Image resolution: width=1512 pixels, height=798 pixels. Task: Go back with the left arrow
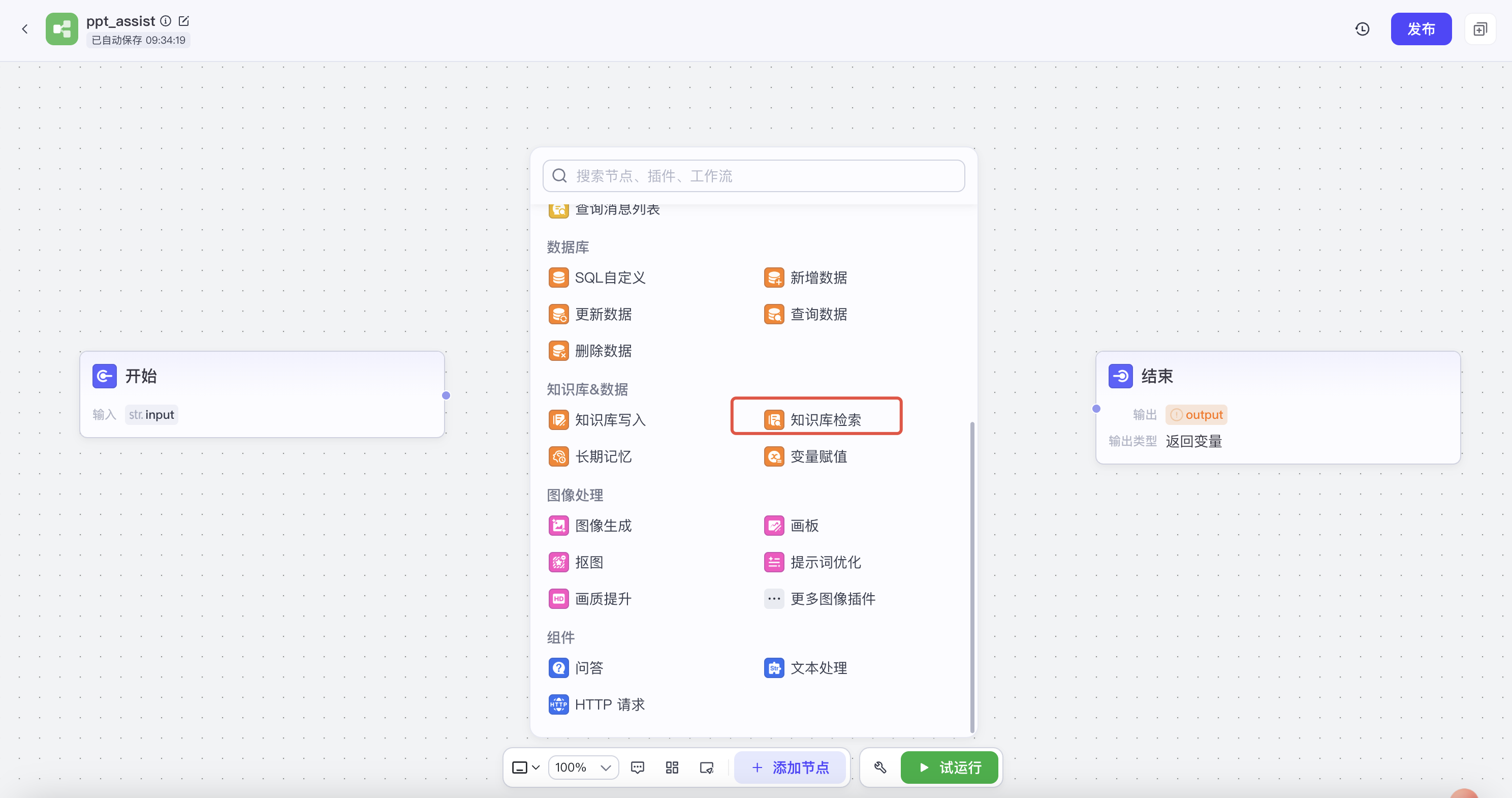coord(25,29)
